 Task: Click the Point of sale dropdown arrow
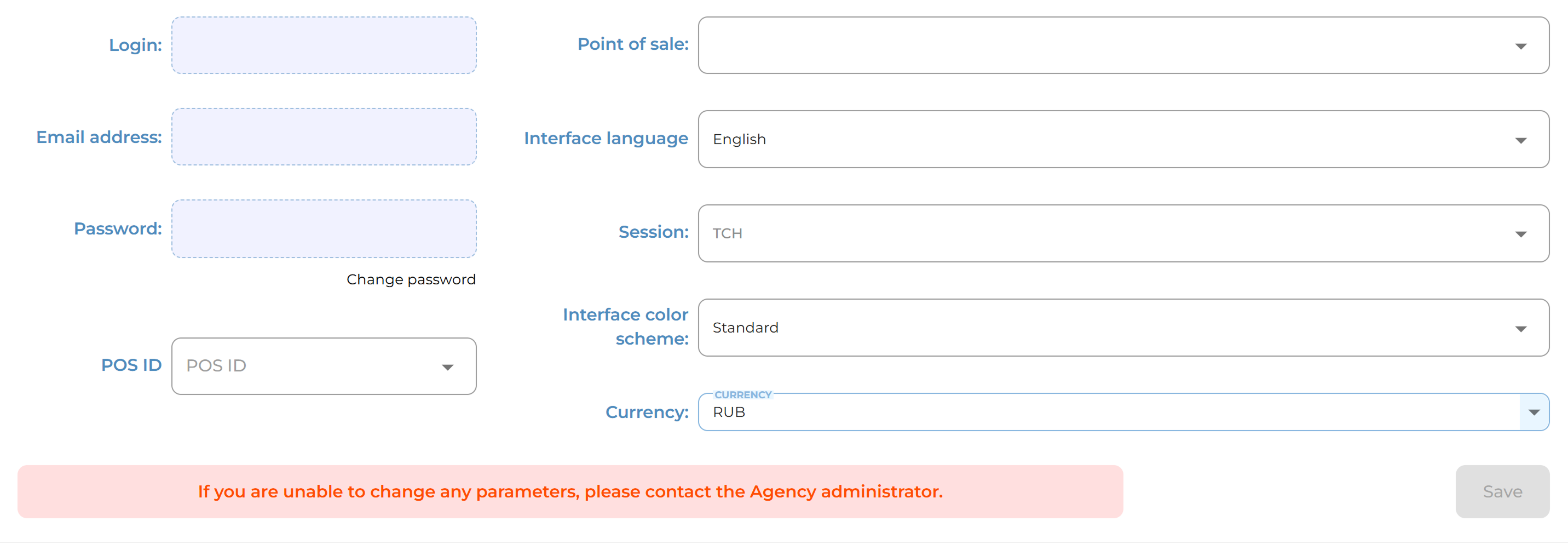point(1520,47)
